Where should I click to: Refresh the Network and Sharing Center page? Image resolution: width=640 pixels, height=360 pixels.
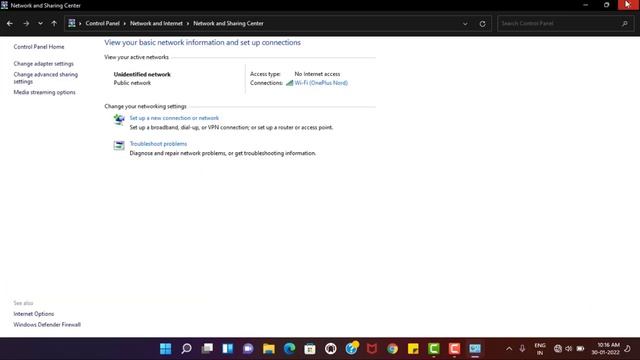[482, 24]
